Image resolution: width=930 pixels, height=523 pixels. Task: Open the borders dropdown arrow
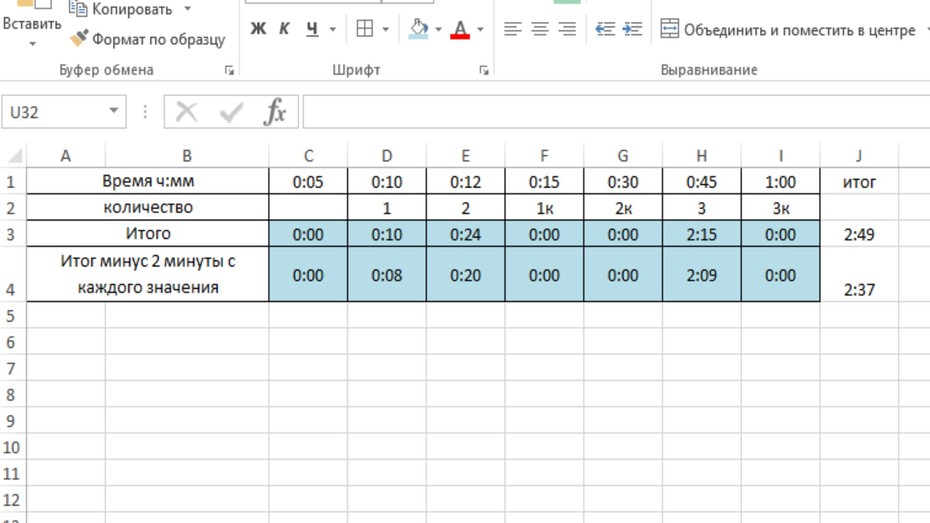(x=386, y=29)
